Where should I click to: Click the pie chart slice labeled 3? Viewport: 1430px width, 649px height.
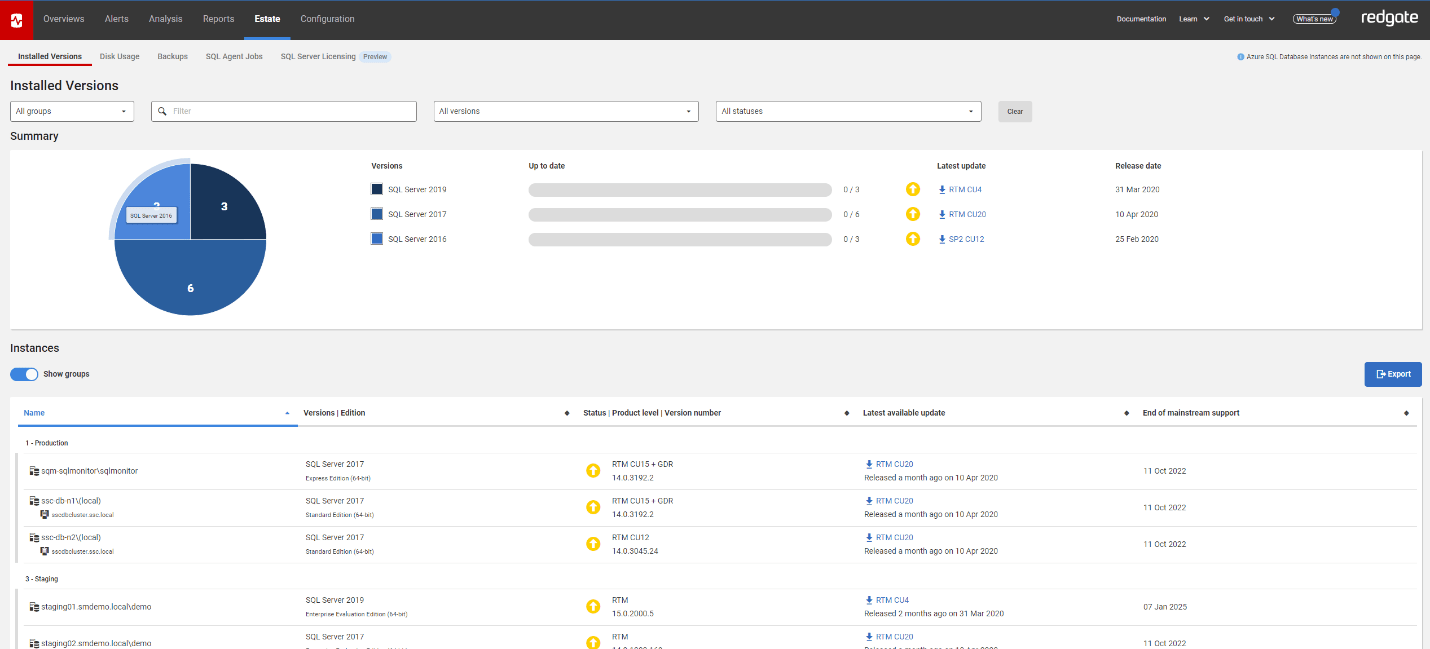pyautogui.click(x=228, y=202)
